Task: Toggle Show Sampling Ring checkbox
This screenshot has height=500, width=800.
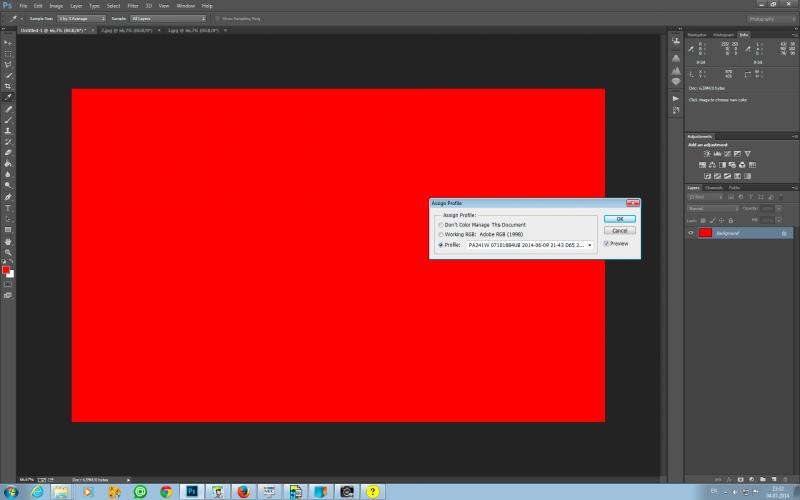Action: [x=217, y=18]
